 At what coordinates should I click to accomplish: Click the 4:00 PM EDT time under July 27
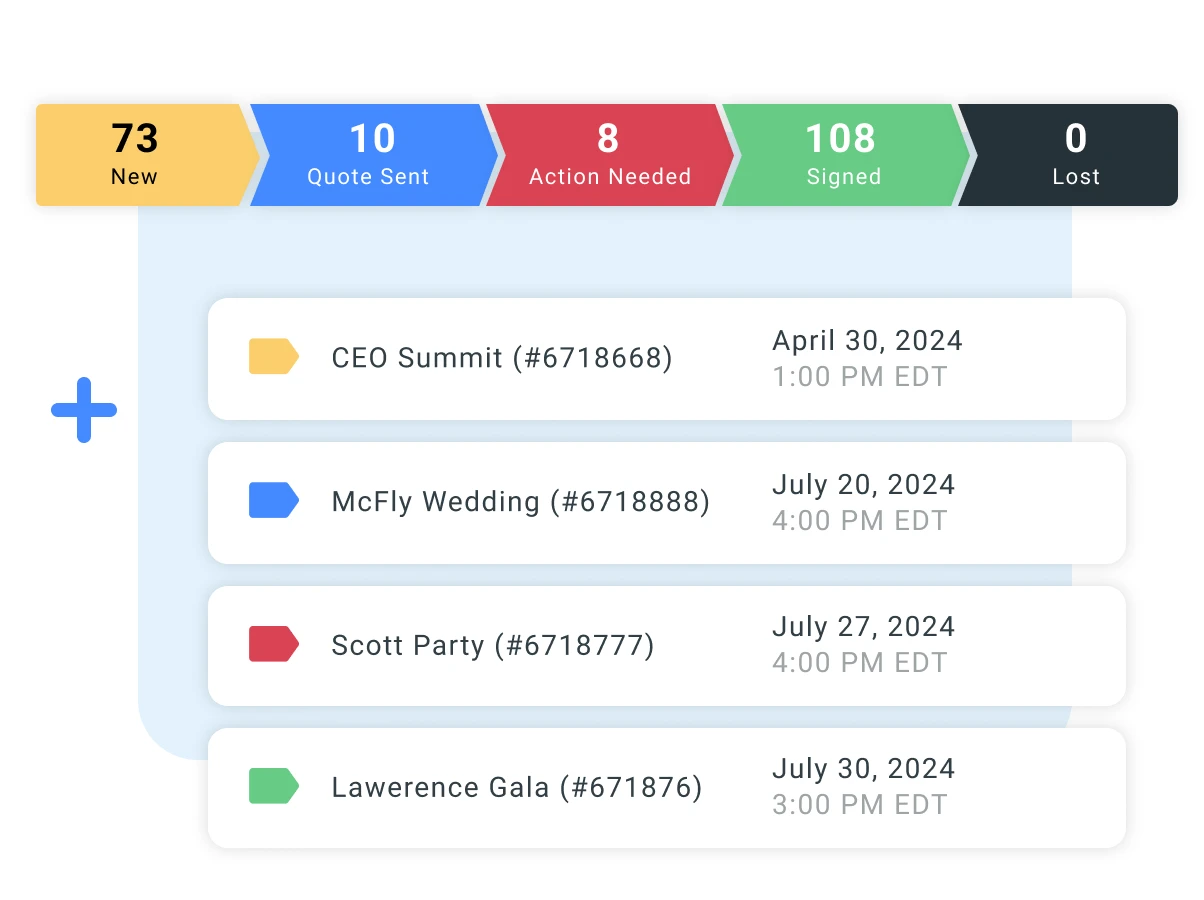(x=859, y=663)
